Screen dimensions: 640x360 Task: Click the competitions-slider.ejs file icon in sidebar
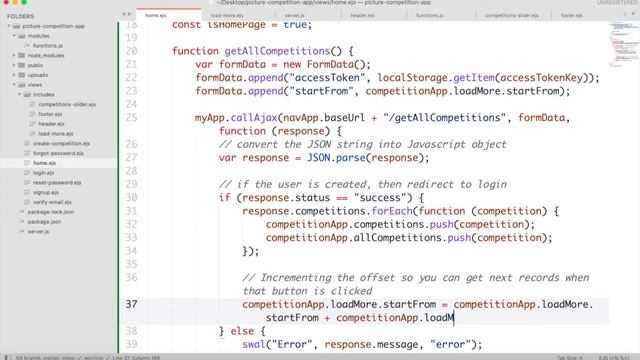point(32,104)
